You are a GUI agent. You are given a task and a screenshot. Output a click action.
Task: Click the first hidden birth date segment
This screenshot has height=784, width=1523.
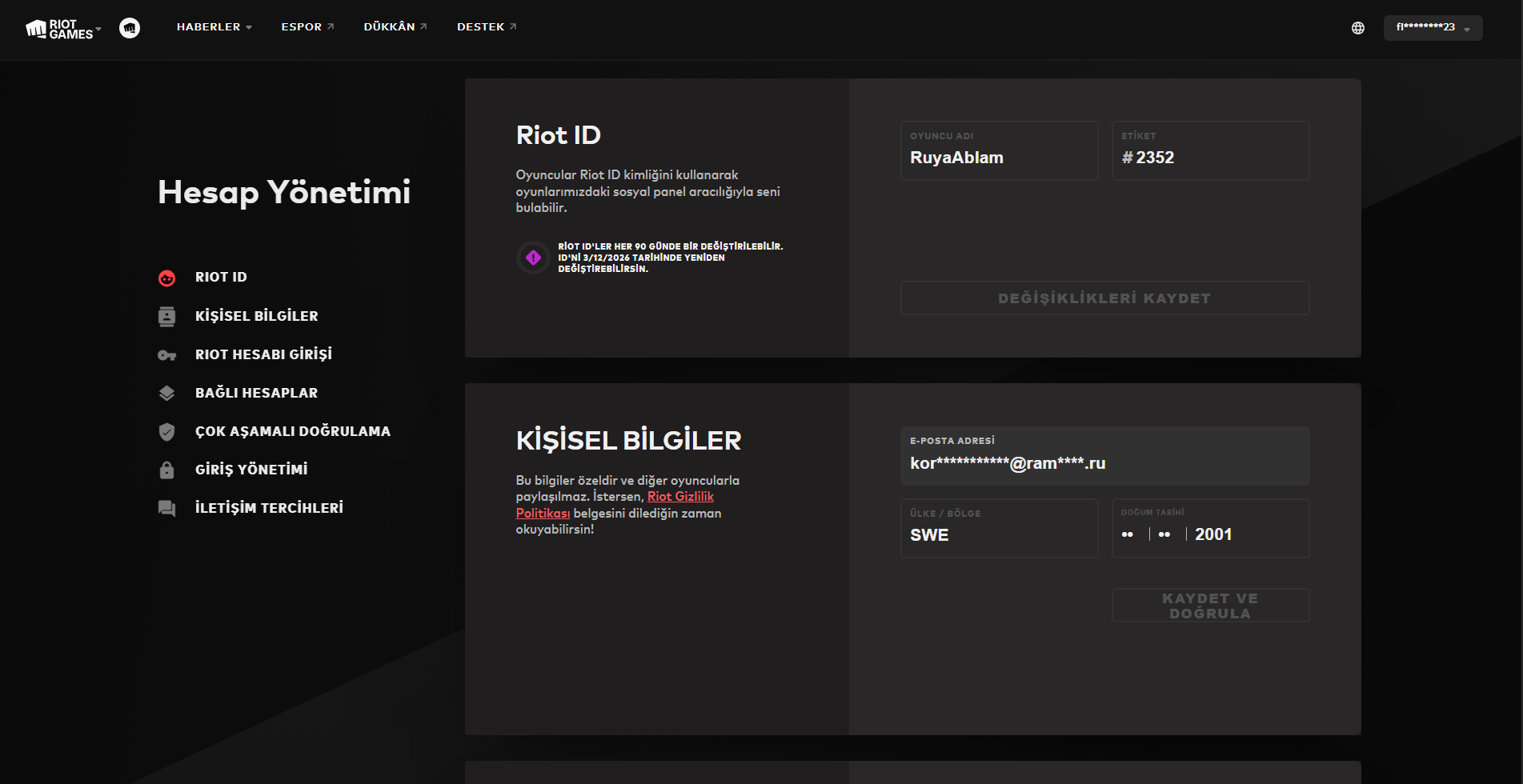click(x=1128, y=534)
